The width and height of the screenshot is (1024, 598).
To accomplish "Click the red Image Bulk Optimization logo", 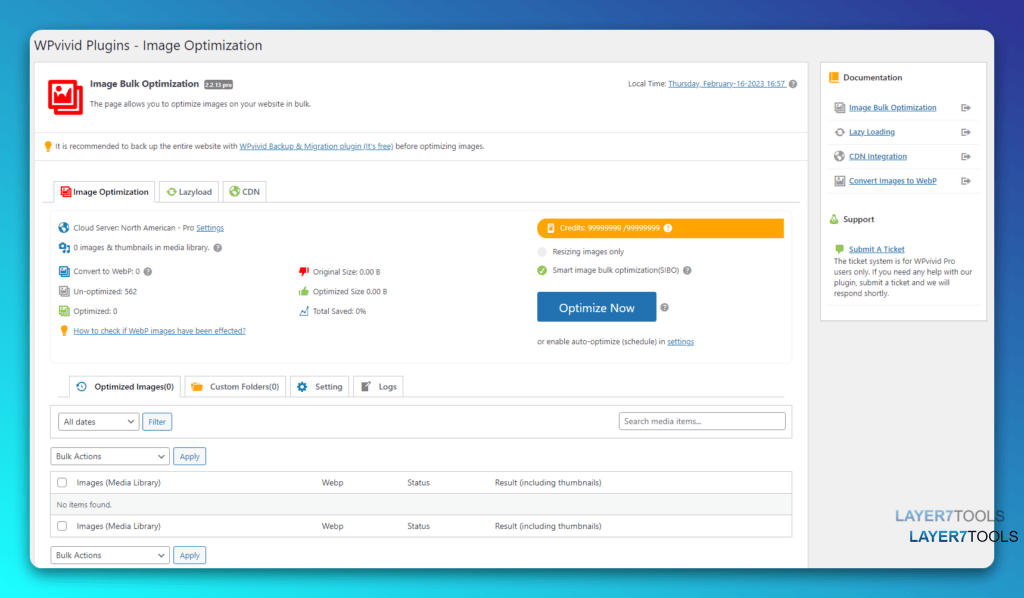I will point(65,97).
